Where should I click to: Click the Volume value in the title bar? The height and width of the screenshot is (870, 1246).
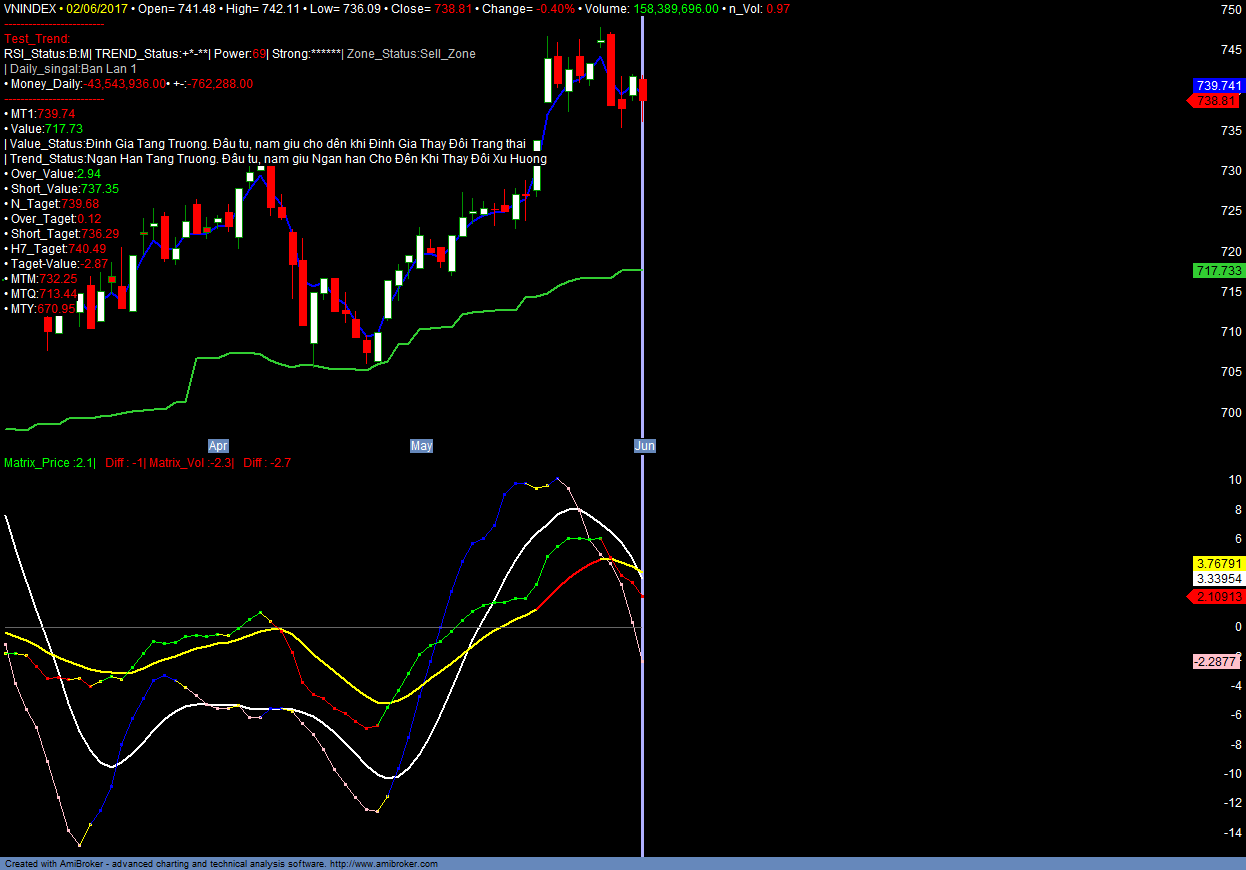pos(674,9)
